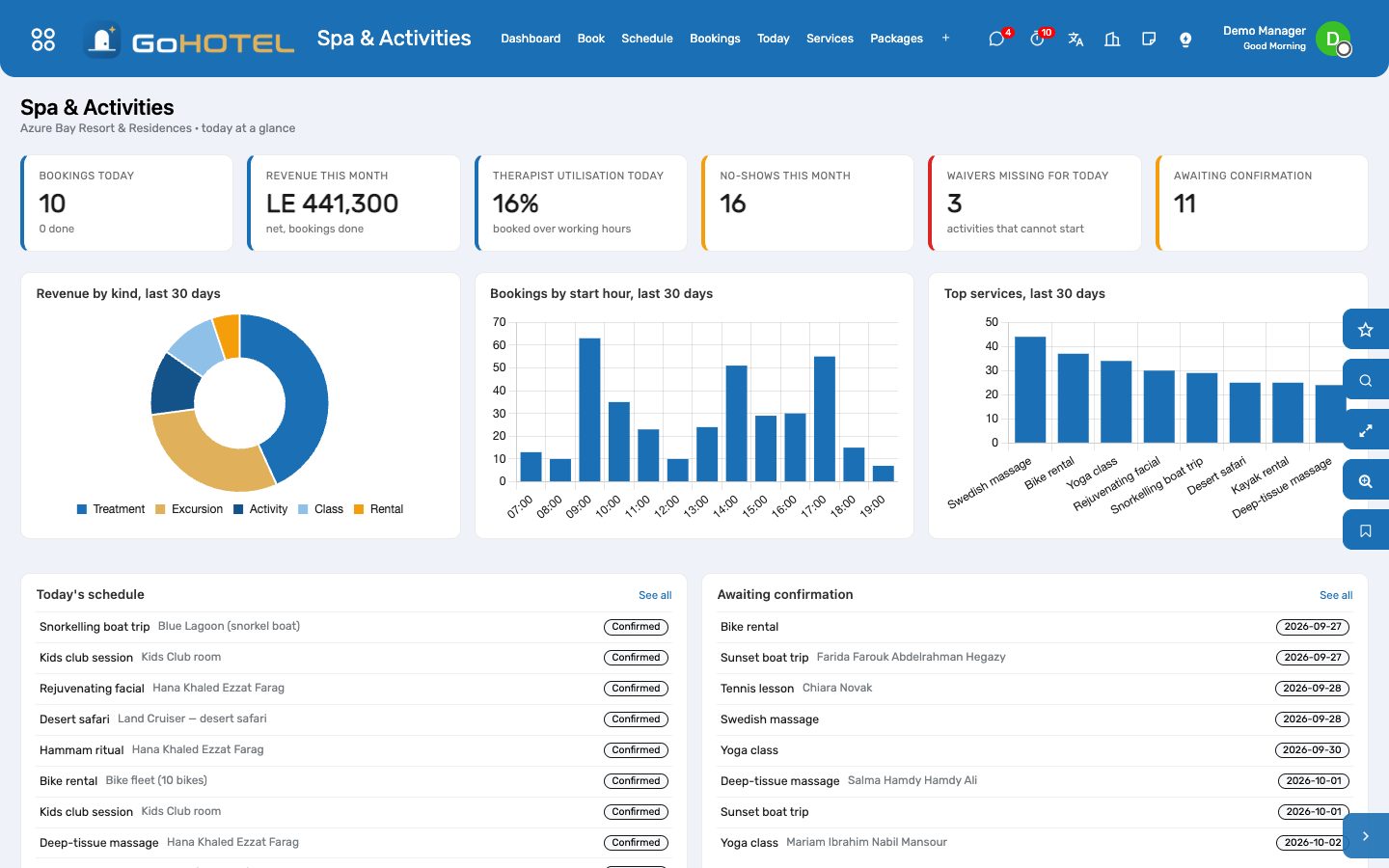
Task: Open Snorkelling boat trip schedule row
Action: point(353,627)
